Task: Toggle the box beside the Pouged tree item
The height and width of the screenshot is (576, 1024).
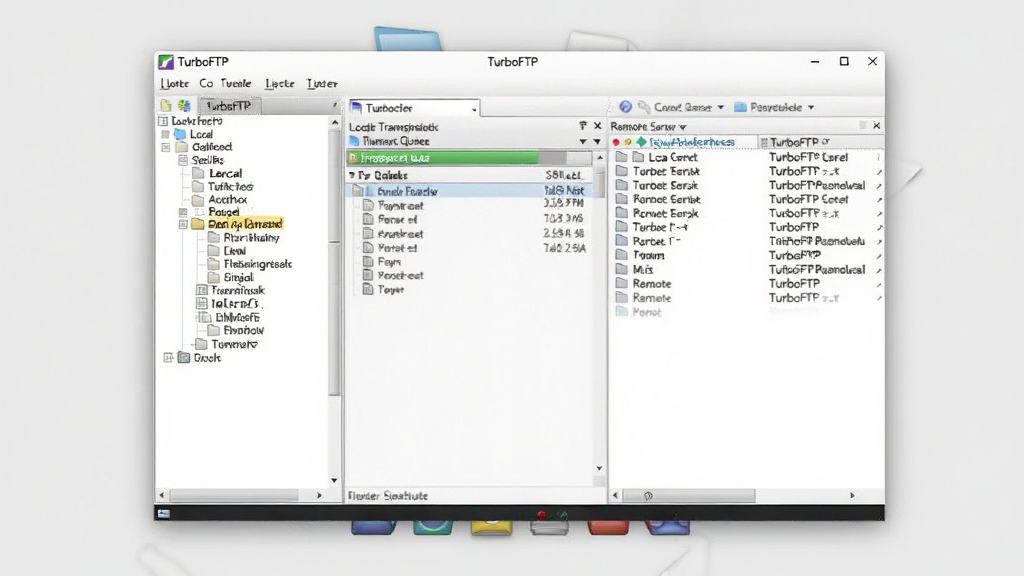Action: click(x=183, y=212)
